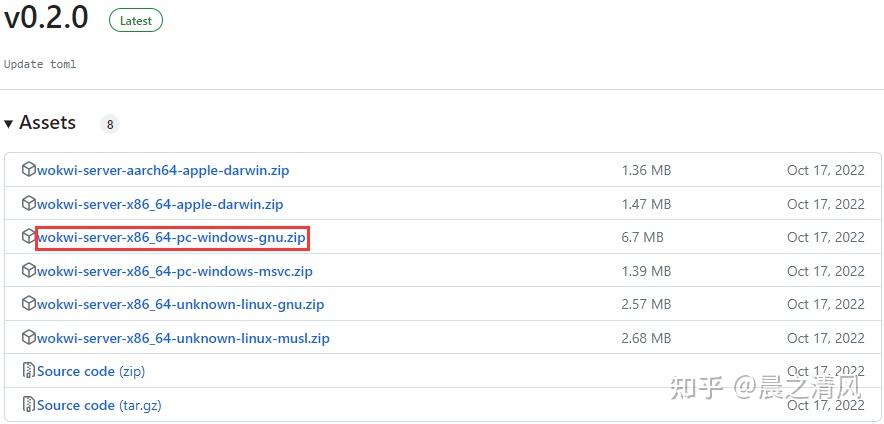Click file-zip icon beside Source code (zip)

coord(29,371)
